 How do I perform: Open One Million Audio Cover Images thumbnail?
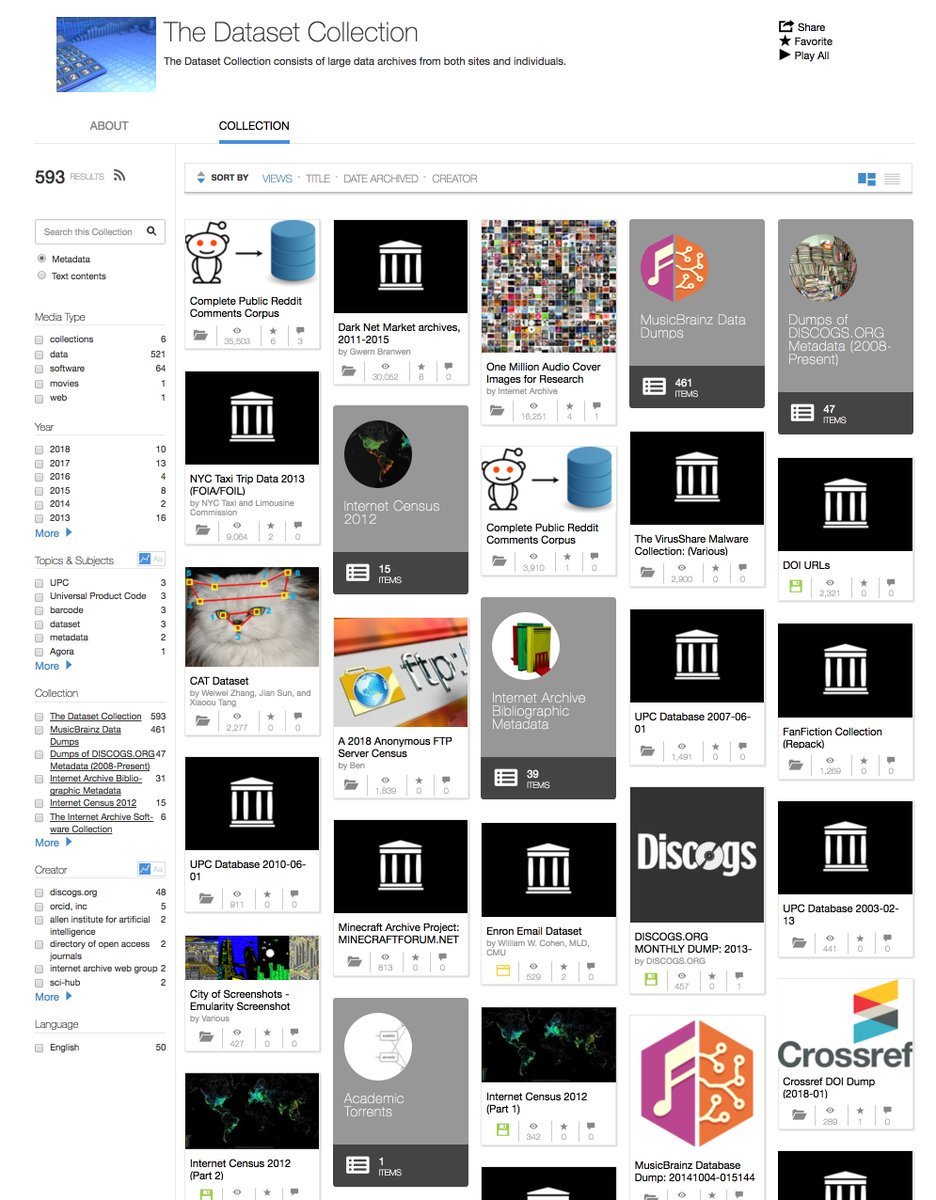tap(548, 287)
